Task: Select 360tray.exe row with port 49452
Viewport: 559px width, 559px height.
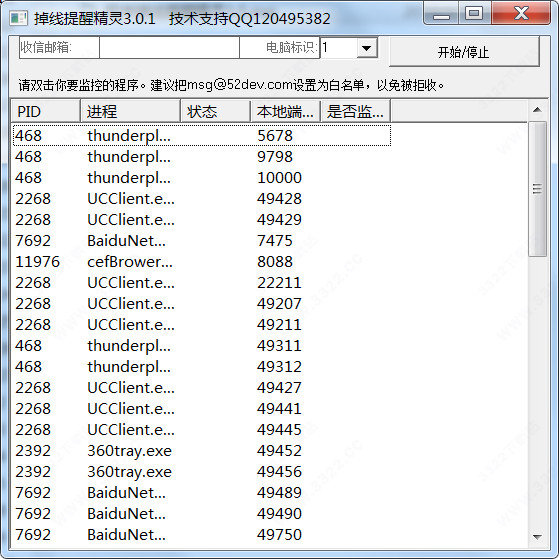Action: tap(202, 451)
